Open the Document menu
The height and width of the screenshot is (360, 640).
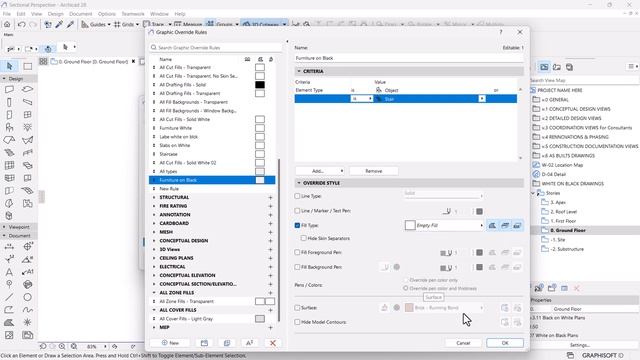pyautogui.click(x=80, y=14)
